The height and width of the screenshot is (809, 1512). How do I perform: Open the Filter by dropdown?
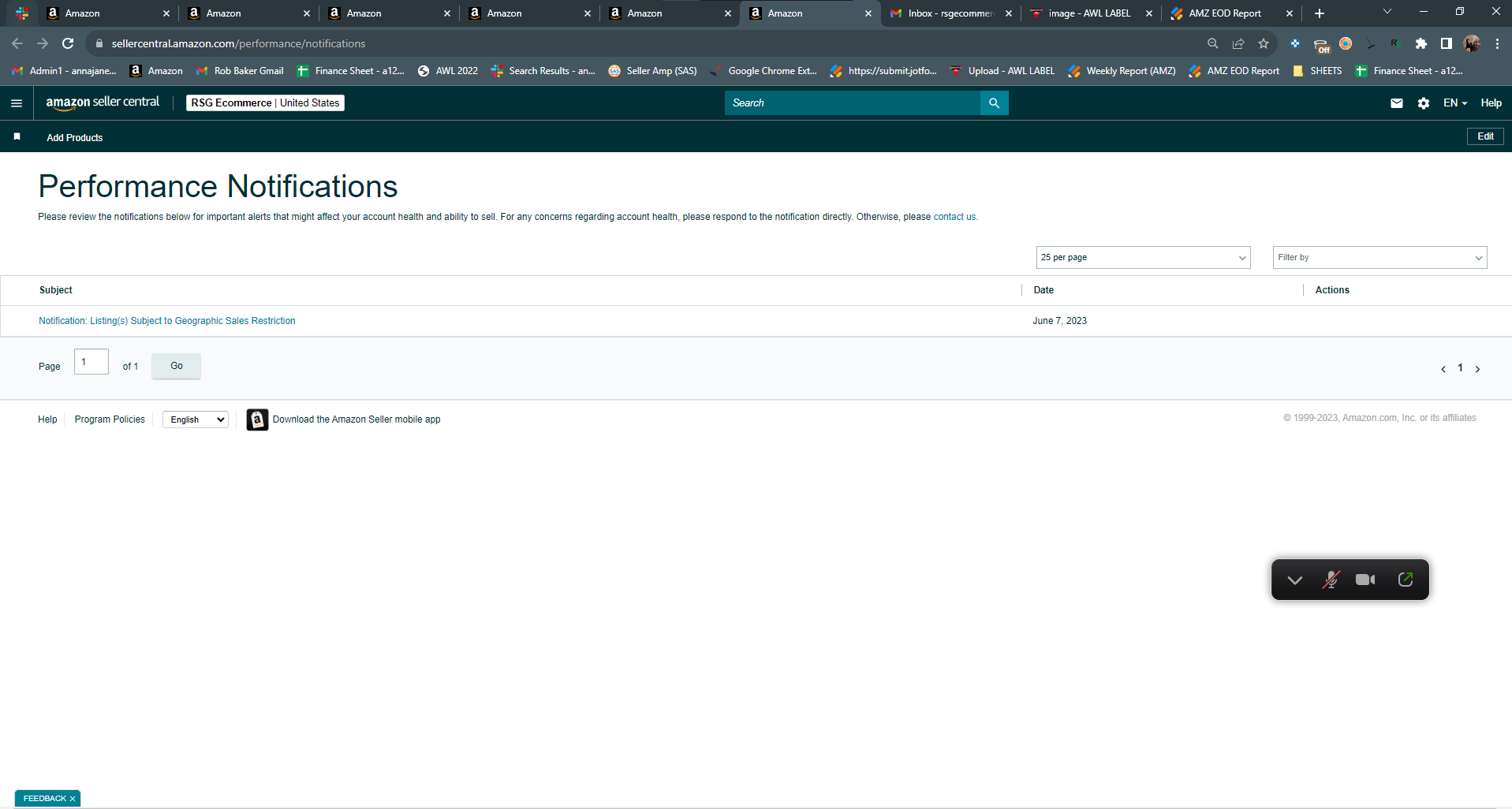[1379, 258]
